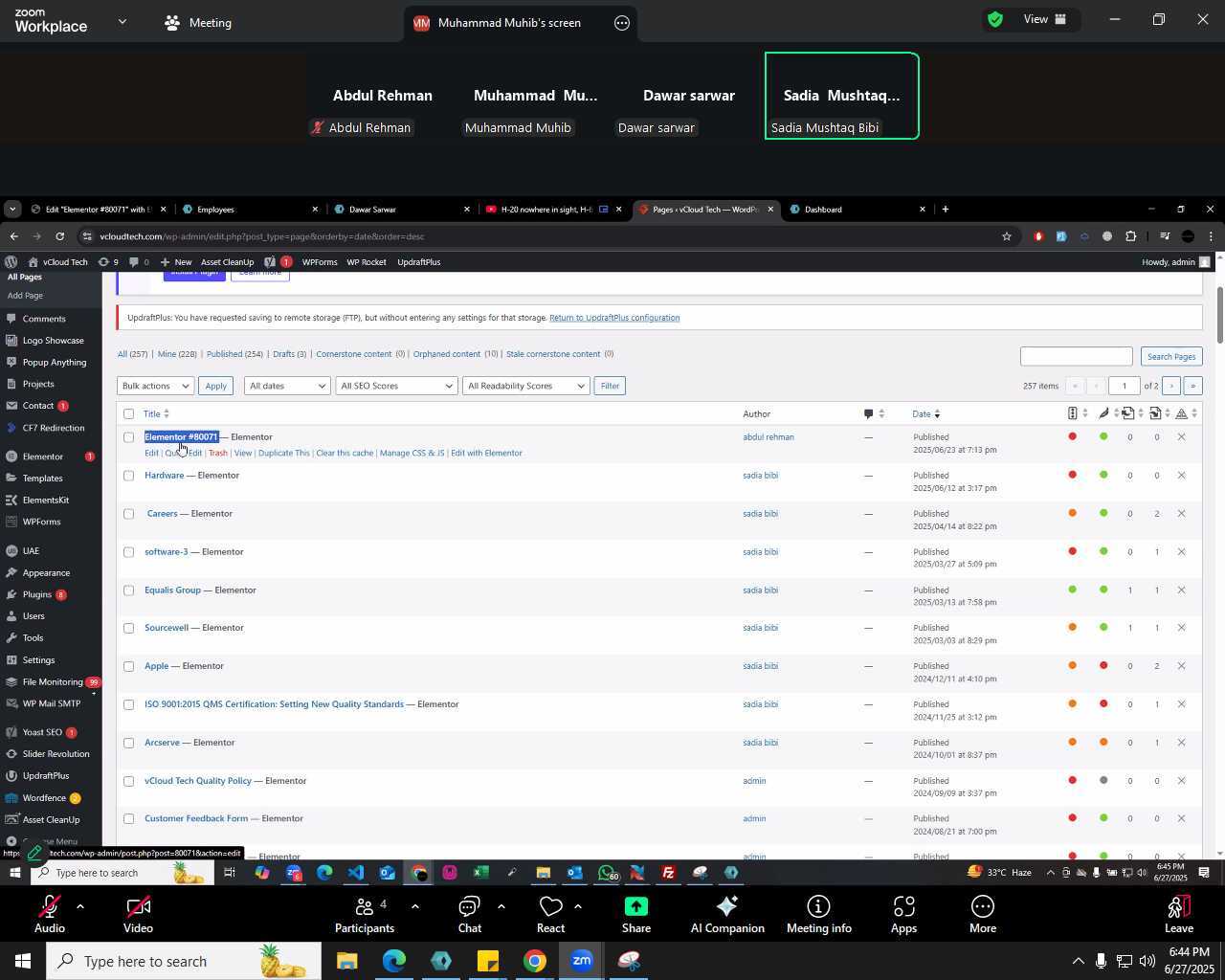
Task: Expand participants options chevron
Action: click(x=415, y=905)
